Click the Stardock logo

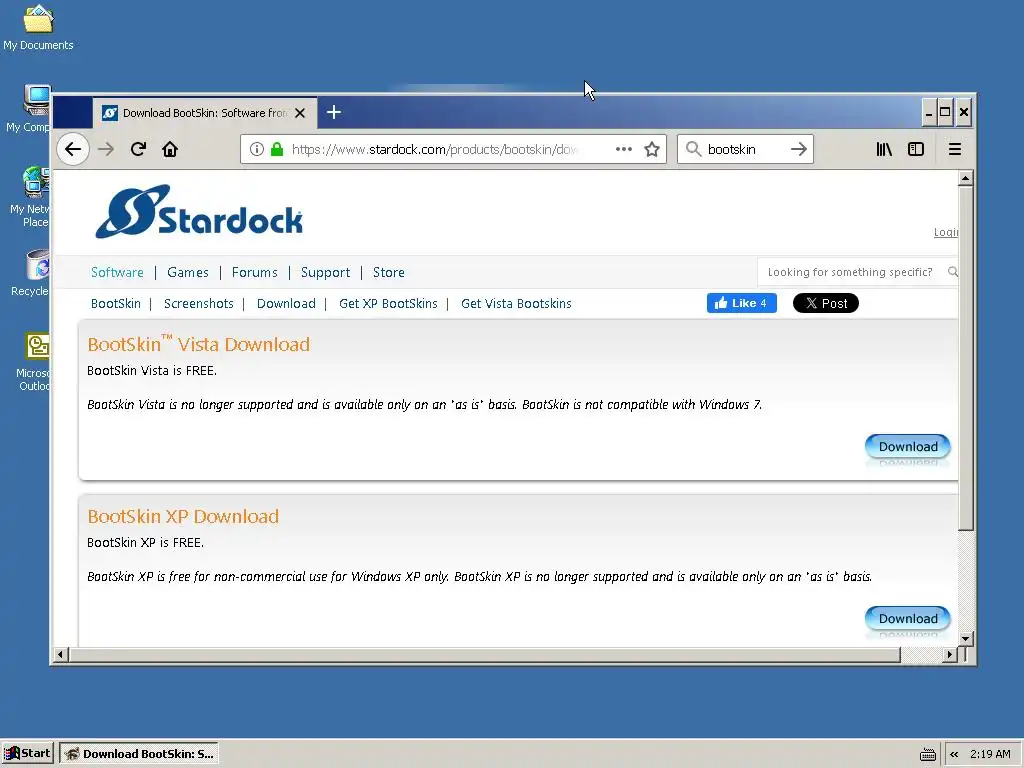click(x=199, y=212)
